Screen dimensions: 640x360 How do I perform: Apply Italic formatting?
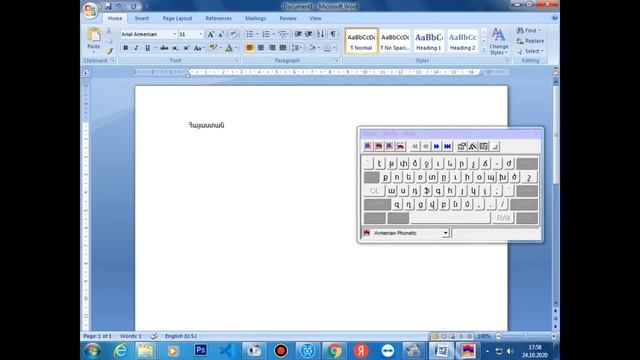click(x=136, y=48)
